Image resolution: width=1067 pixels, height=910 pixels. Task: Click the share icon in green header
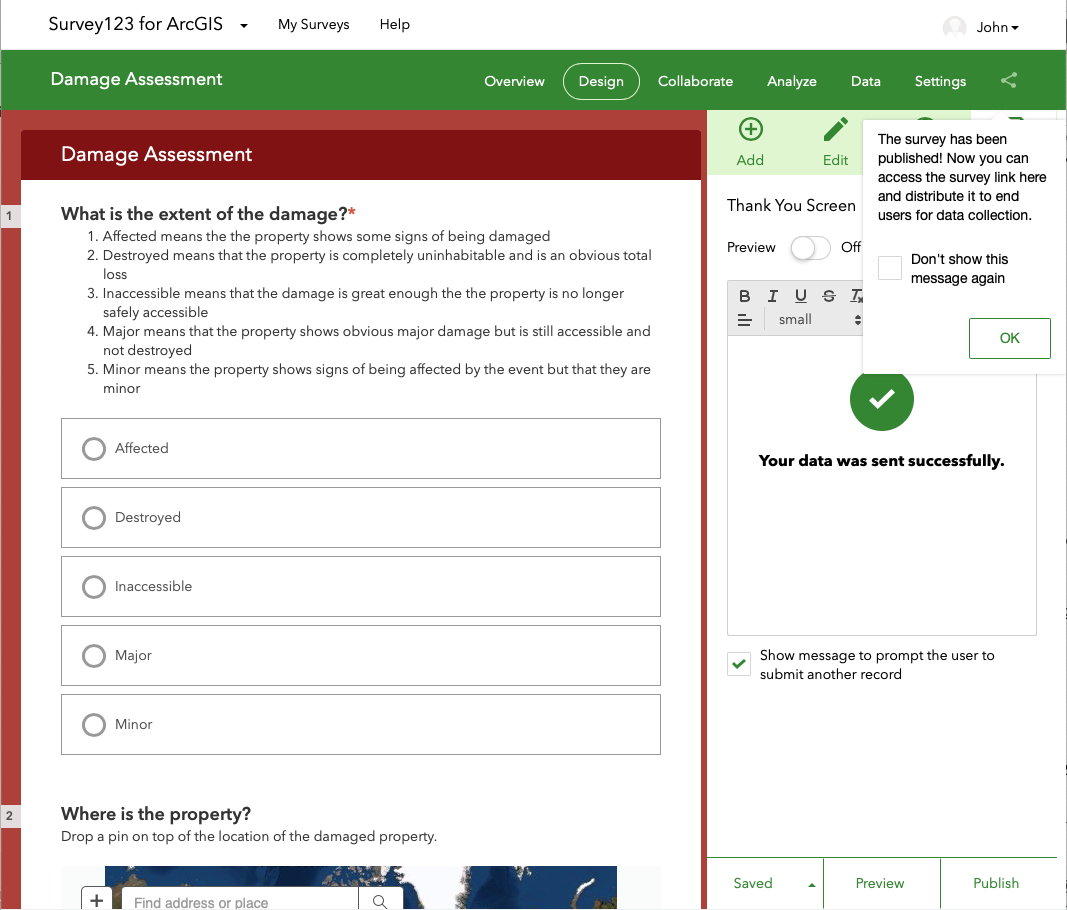[1009, 81]
